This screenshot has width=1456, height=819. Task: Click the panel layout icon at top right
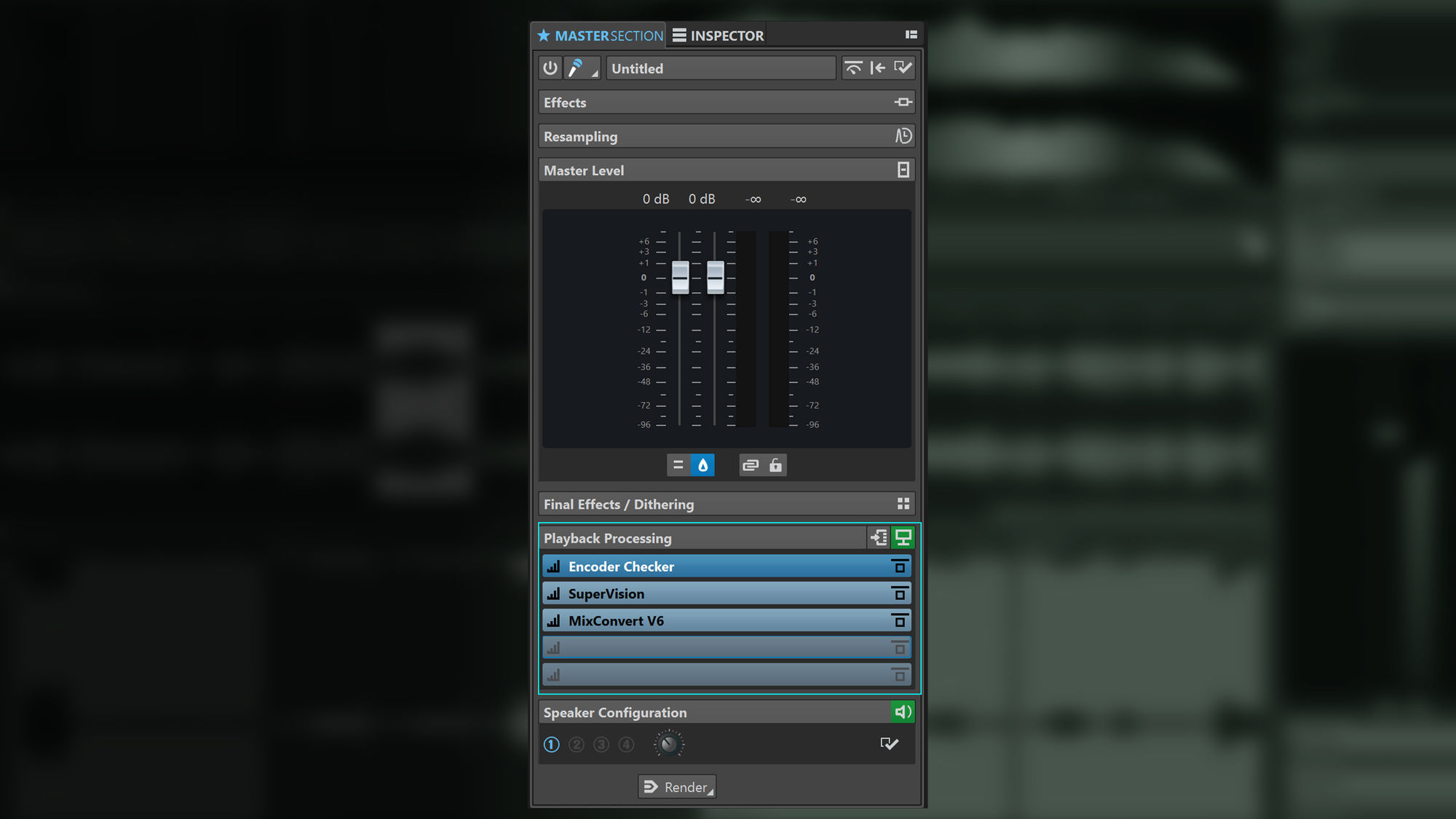[x=911, y=33]
